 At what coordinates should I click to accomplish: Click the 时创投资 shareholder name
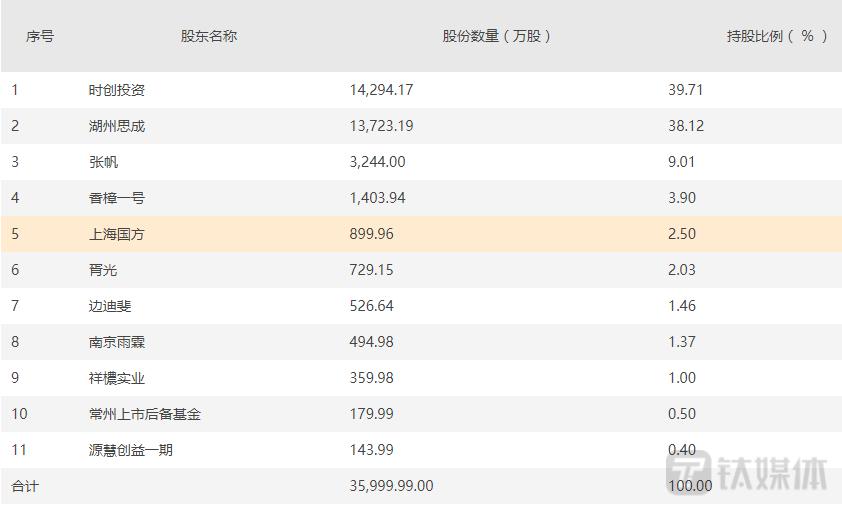coord(117,90)
